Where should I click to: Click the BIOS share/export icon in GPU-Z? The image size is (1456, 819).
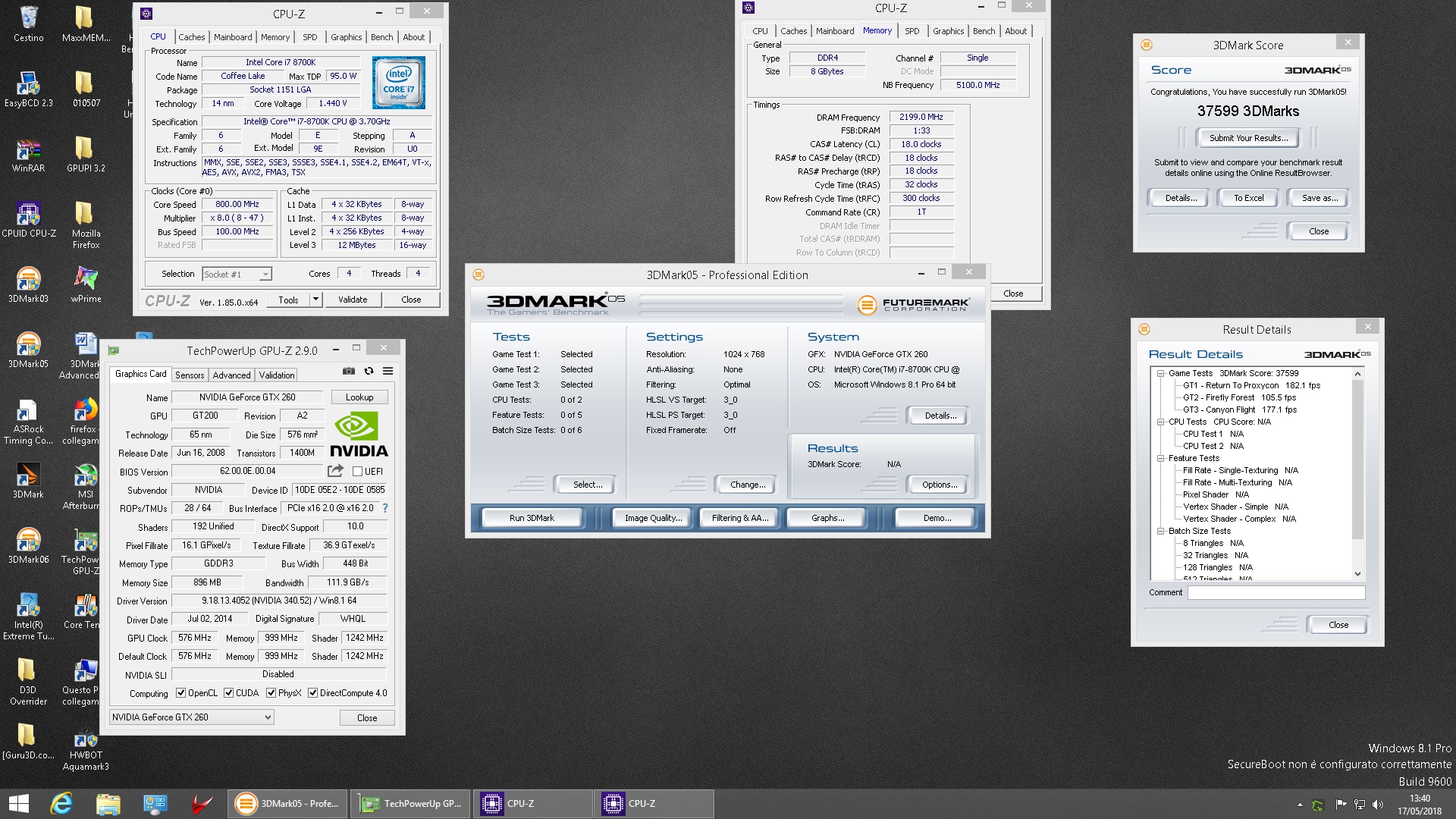335,471
